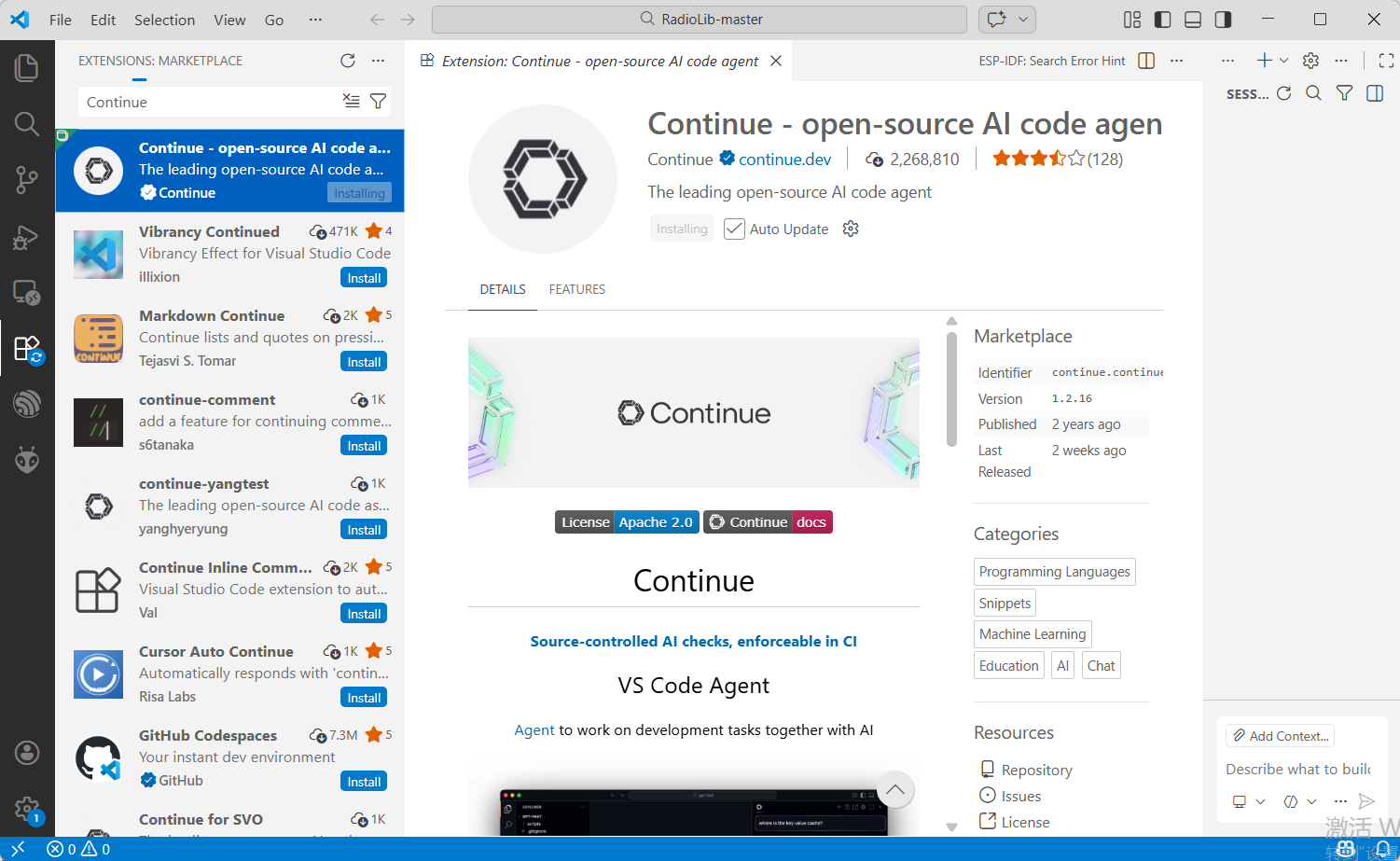Image resolution: width=1400 pixels, height=861 pixels.
Task: Open remote window indicator in status bar
Action: pos(17,849)
